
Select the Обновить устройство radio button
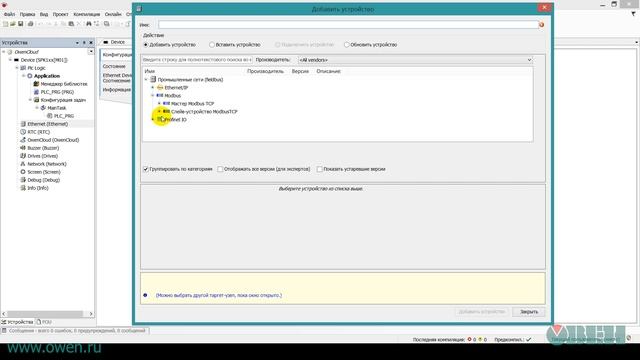347,44
